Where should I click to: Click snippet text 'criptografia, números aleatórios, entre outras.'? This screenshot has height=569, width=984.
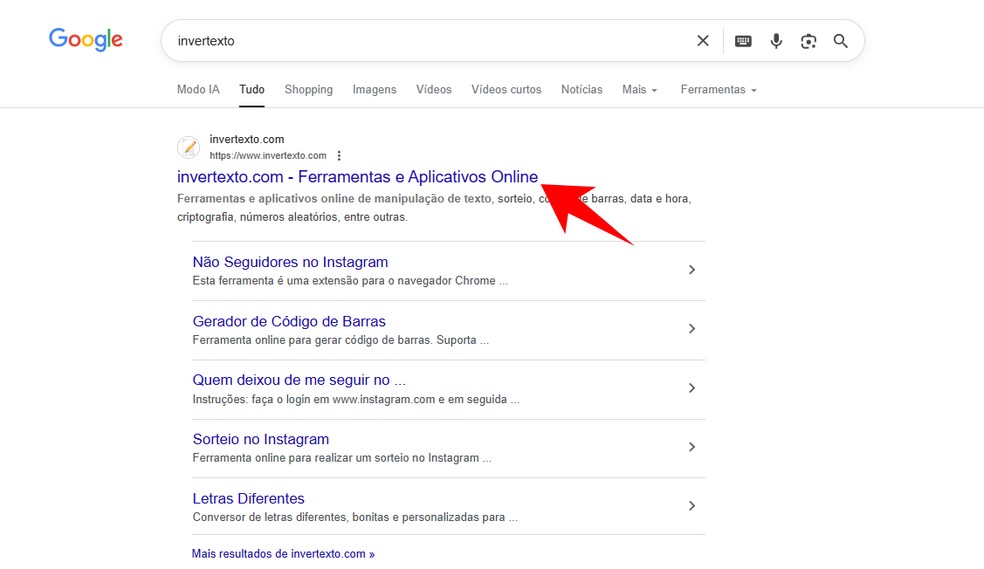tap(292, 217)
